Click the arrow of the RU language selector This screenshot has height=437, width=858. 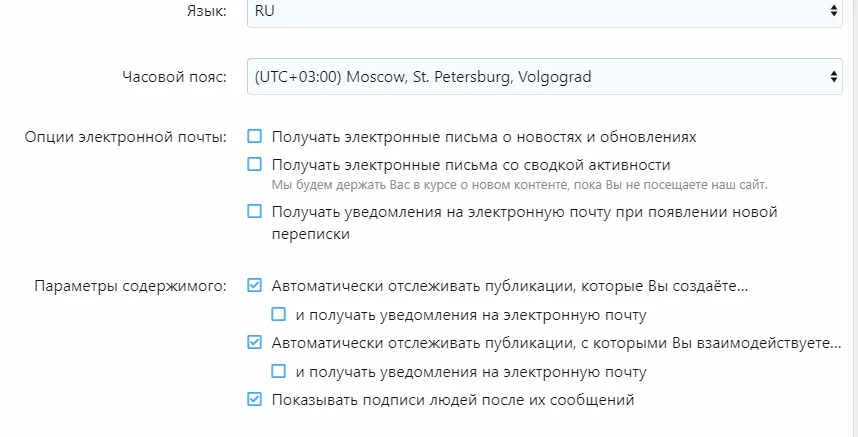point(834,11)
